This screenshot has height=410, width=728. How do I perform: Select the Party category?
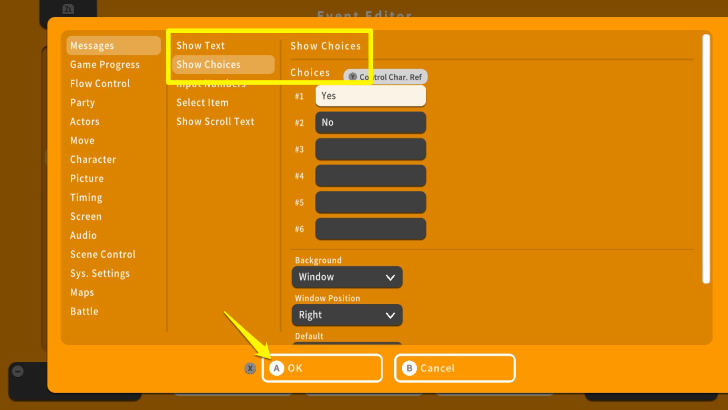[82, 103]
